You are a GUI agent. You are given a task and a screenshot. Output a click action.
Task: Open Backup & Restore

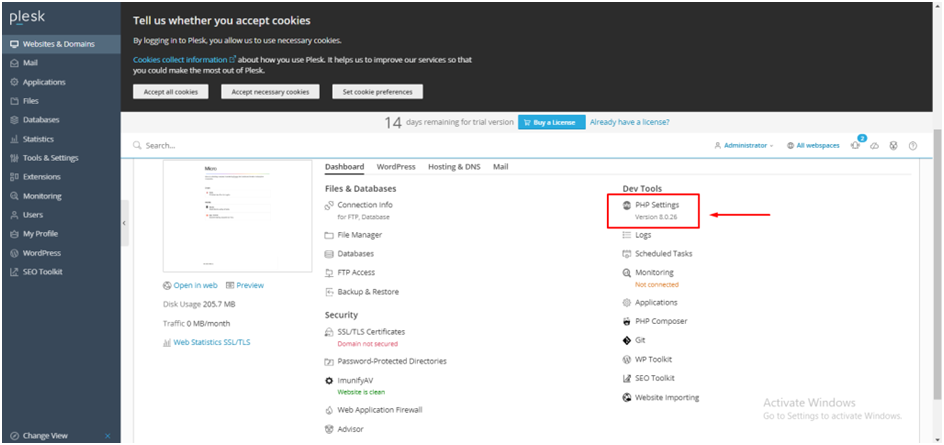click(x=367, y=292)
